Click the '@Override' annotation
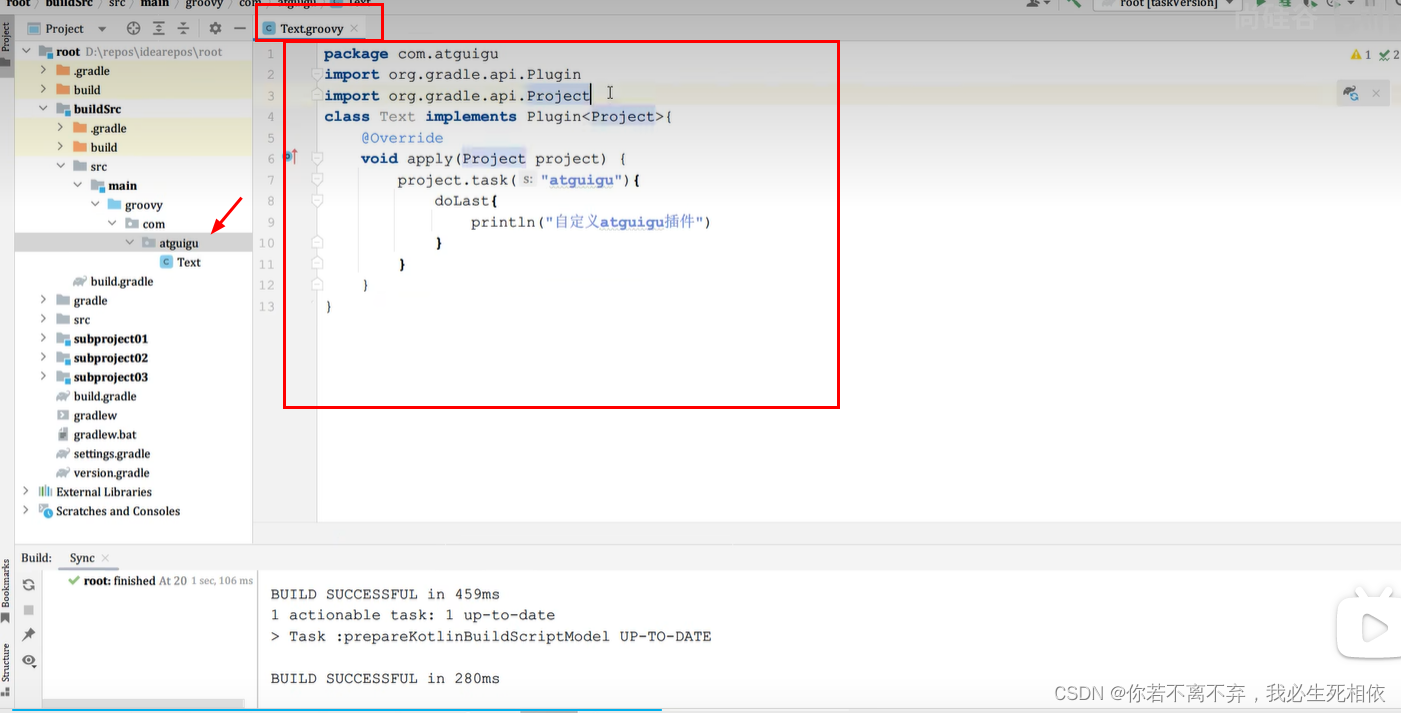1401x713 pixels. [x=402, y=138]
